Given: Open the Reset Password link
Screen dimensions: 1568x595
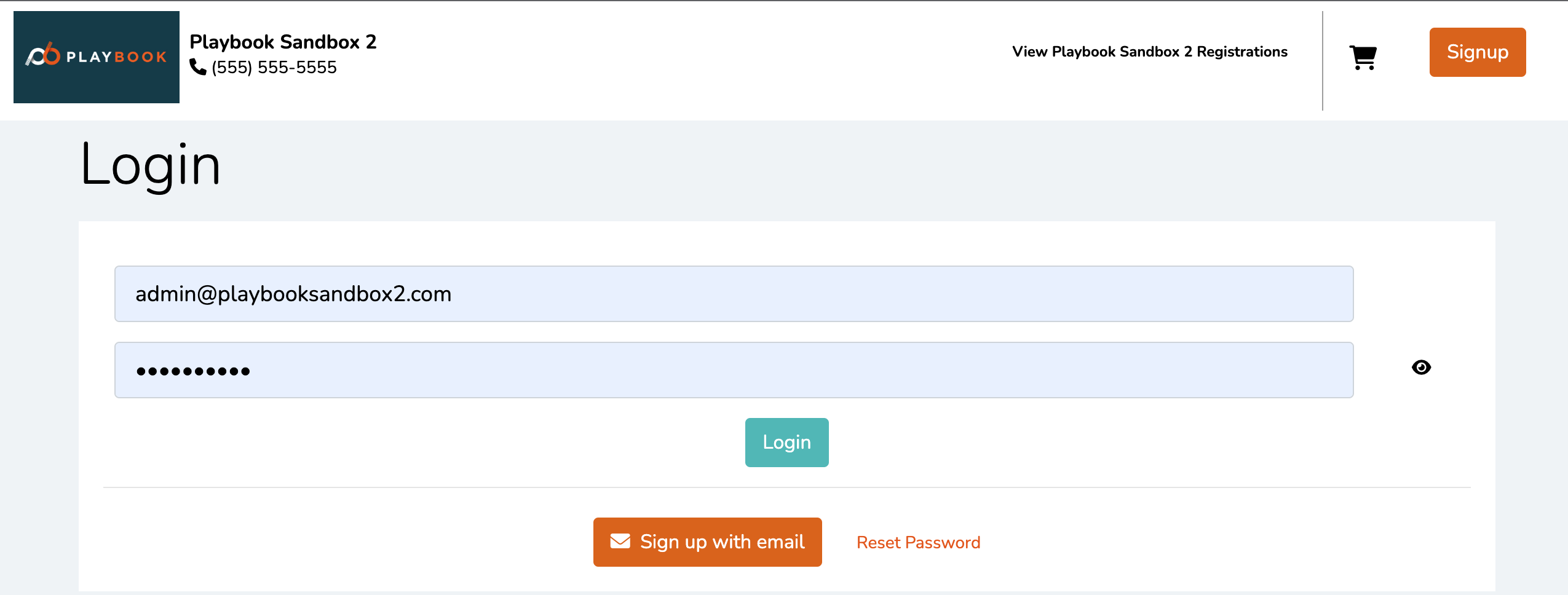Looking at the screenshot, I should pyautogui.click(x=918, y=542).
